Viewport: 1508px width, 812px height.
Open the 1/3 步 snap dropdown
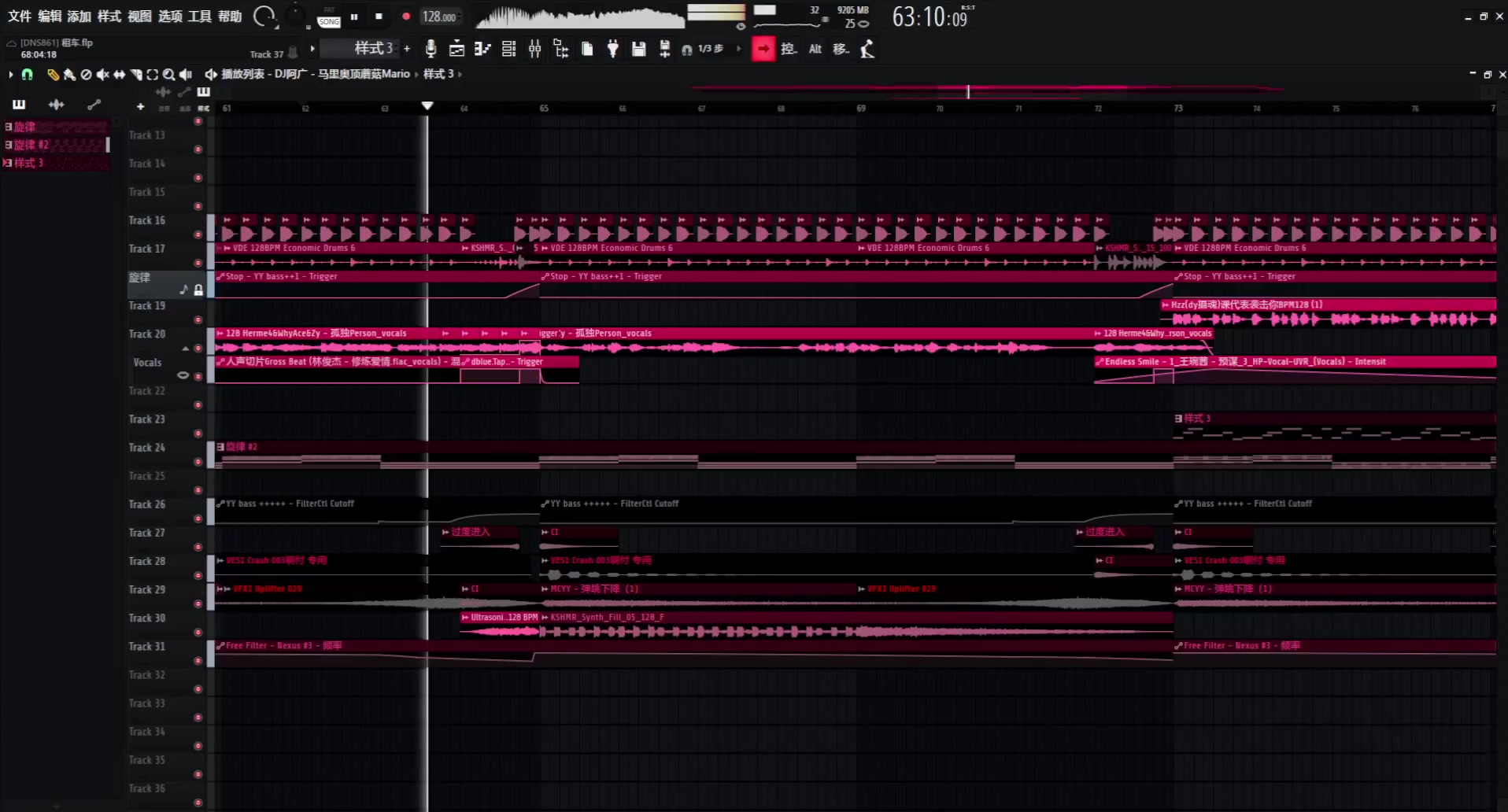pyautogui.click(x=711, y=49)
